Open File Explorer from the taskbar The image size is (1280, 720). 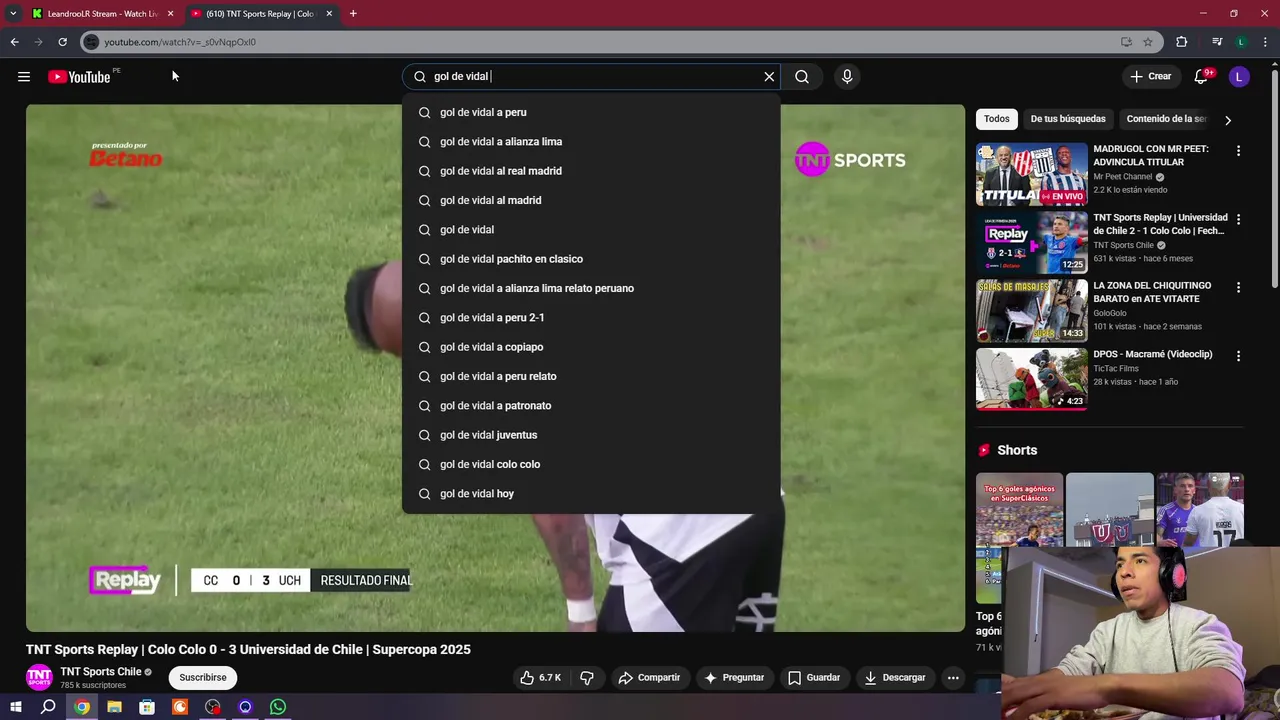coord(114,707)
